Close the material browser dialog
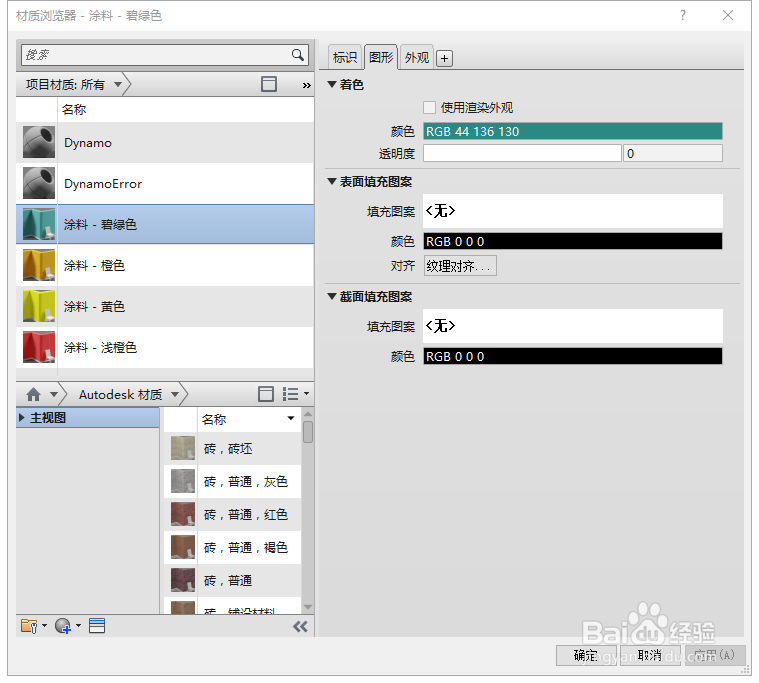Image resolution: width=759 pixels, height=683 pixels. (728, 15)
